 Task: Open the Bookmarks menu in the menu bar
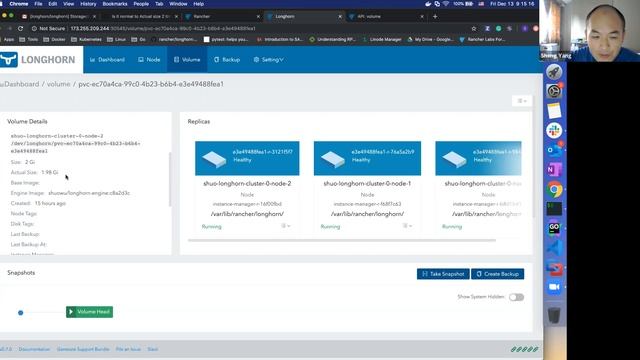[115, 4]
